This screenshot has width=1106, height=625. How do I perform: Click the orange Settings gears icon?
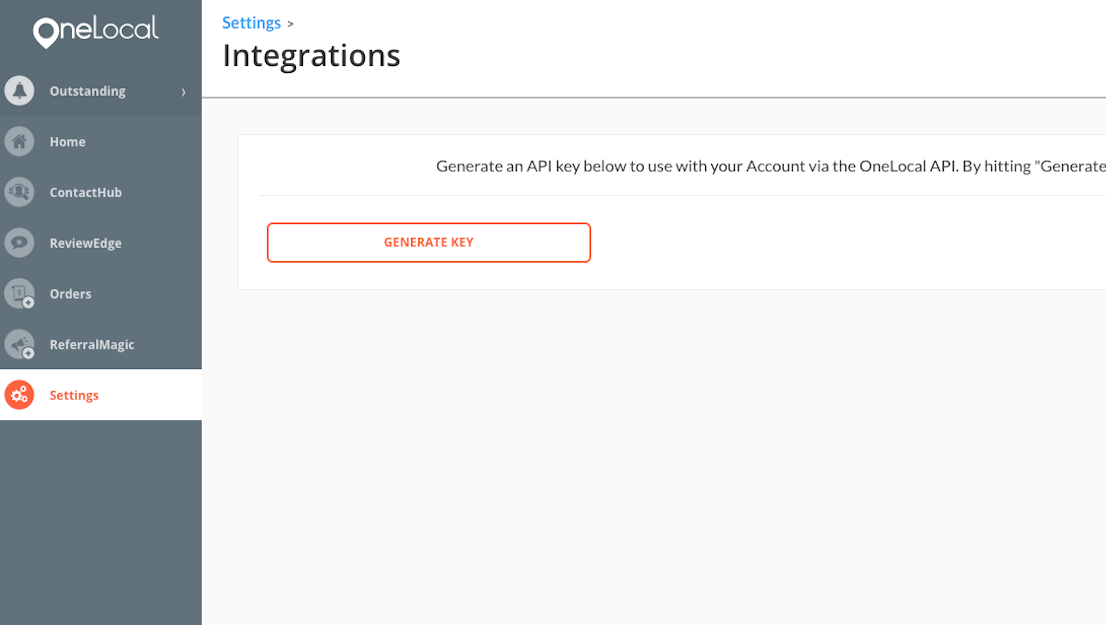[x=19, y=395]
